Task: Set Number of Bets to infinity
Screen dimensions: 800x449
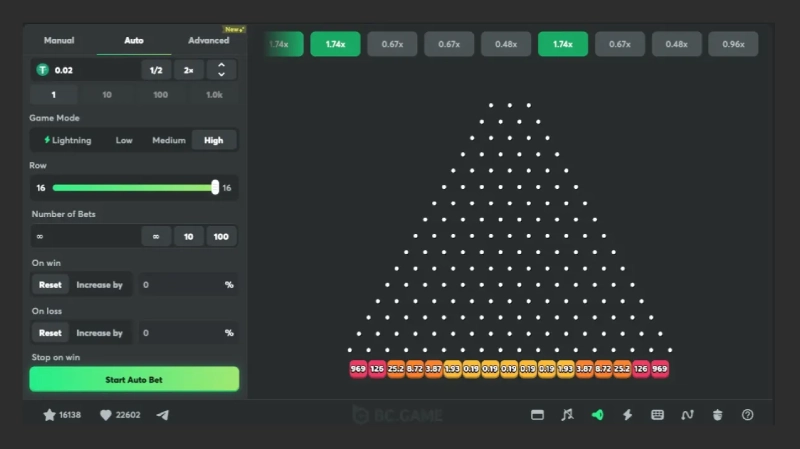Action: 156,236
